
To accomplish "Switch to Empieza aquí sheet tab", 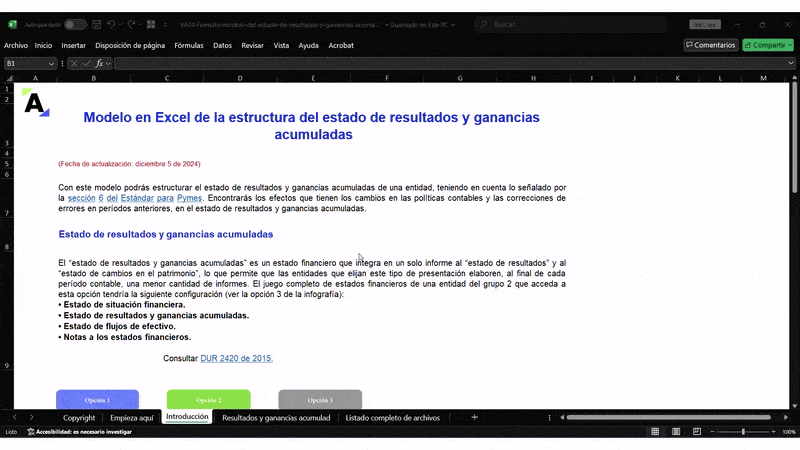I will (x=132, y=417).
